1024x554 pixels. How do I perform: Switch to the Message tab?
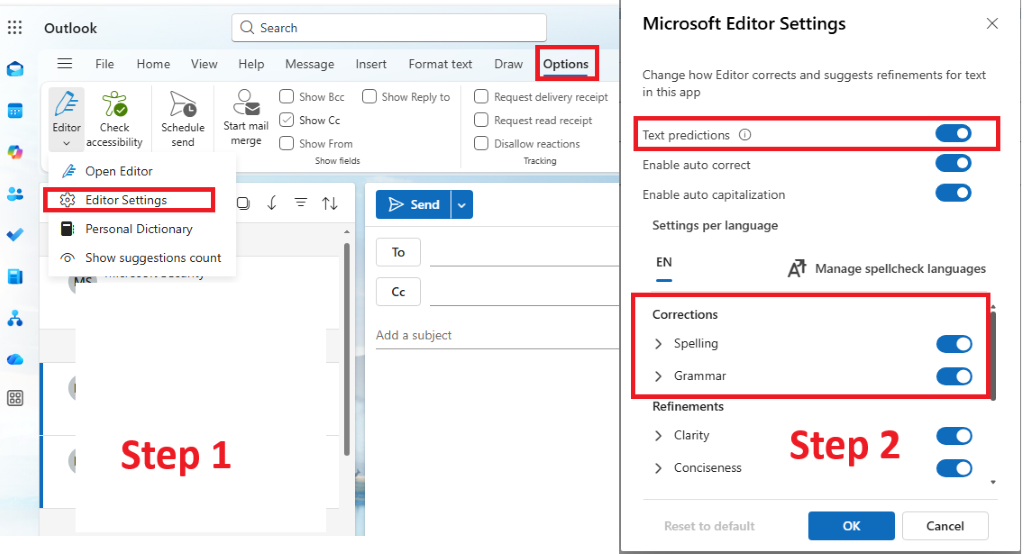[310, 64]
